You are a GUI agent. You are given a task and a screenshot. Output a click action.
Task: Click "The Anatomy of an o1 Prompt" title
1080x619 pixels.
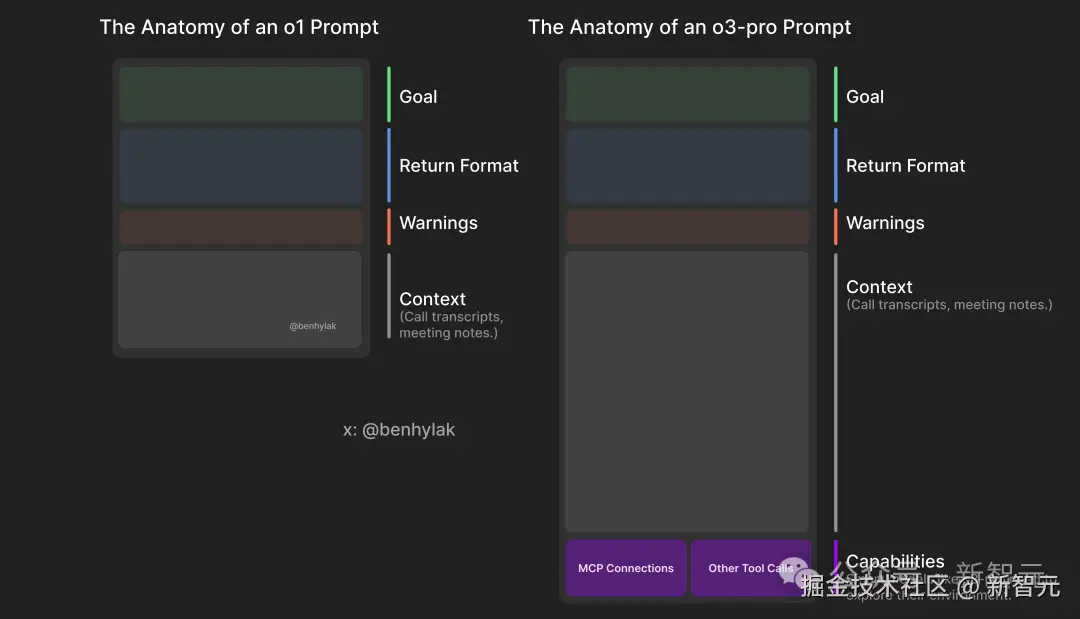(x=239, y=28)
